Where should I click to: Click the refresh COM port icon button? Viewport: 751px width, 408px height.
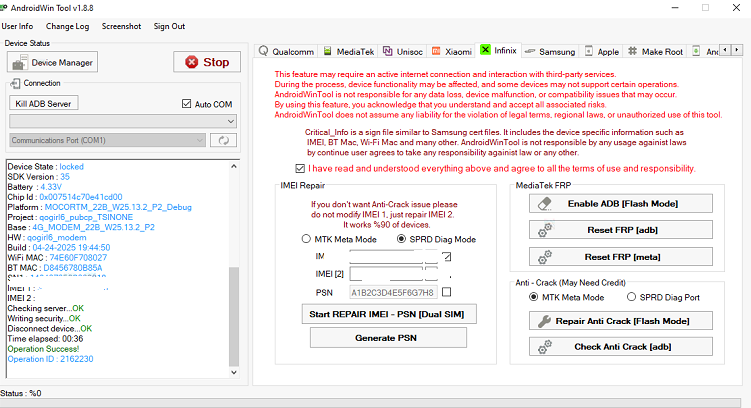223,140
